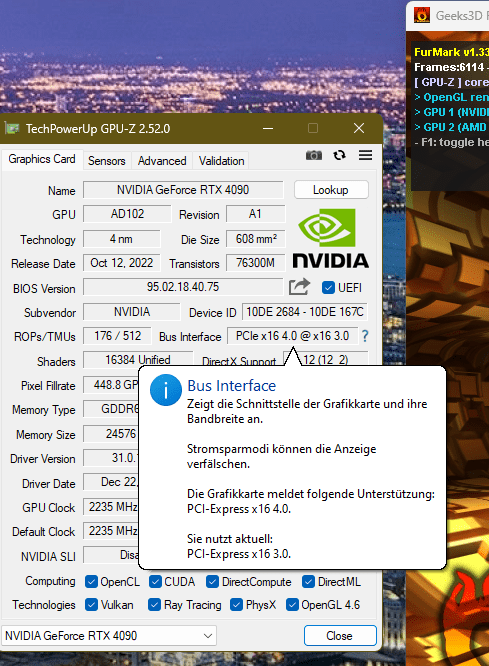489x666 pixels.
Task: Click the 'NVIDIA SLI' label
Action: [48, 556]
